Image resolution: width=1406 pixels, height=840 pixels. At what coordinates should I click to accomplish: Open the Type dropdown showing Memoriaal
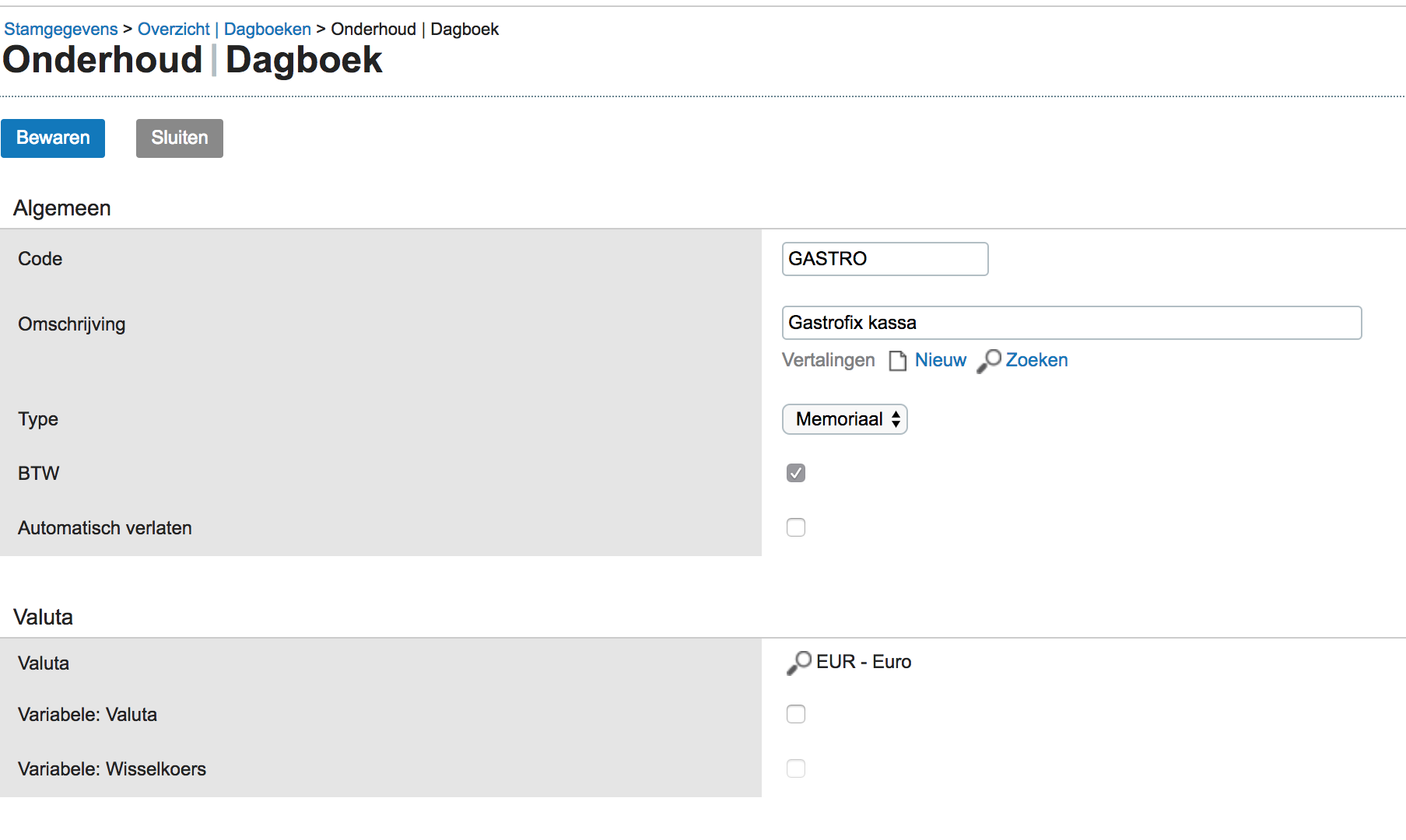[844, 419]
